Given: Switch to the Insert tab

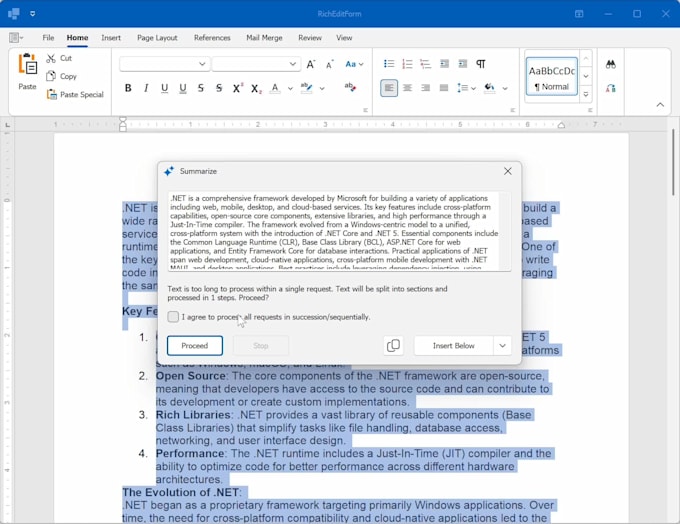Looking at the screenshot, I should click(111, 38).
